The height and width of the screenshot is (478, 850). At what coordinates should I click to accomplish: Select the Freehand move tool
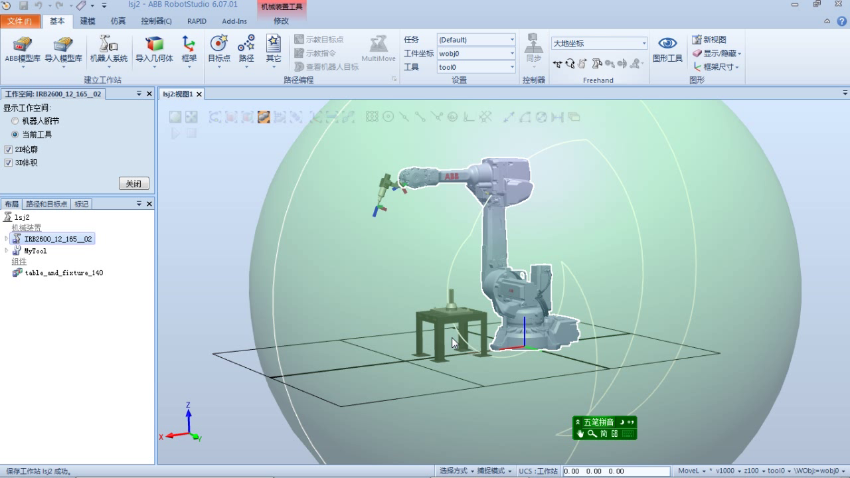pyautogui.click(x=557, y=64)
